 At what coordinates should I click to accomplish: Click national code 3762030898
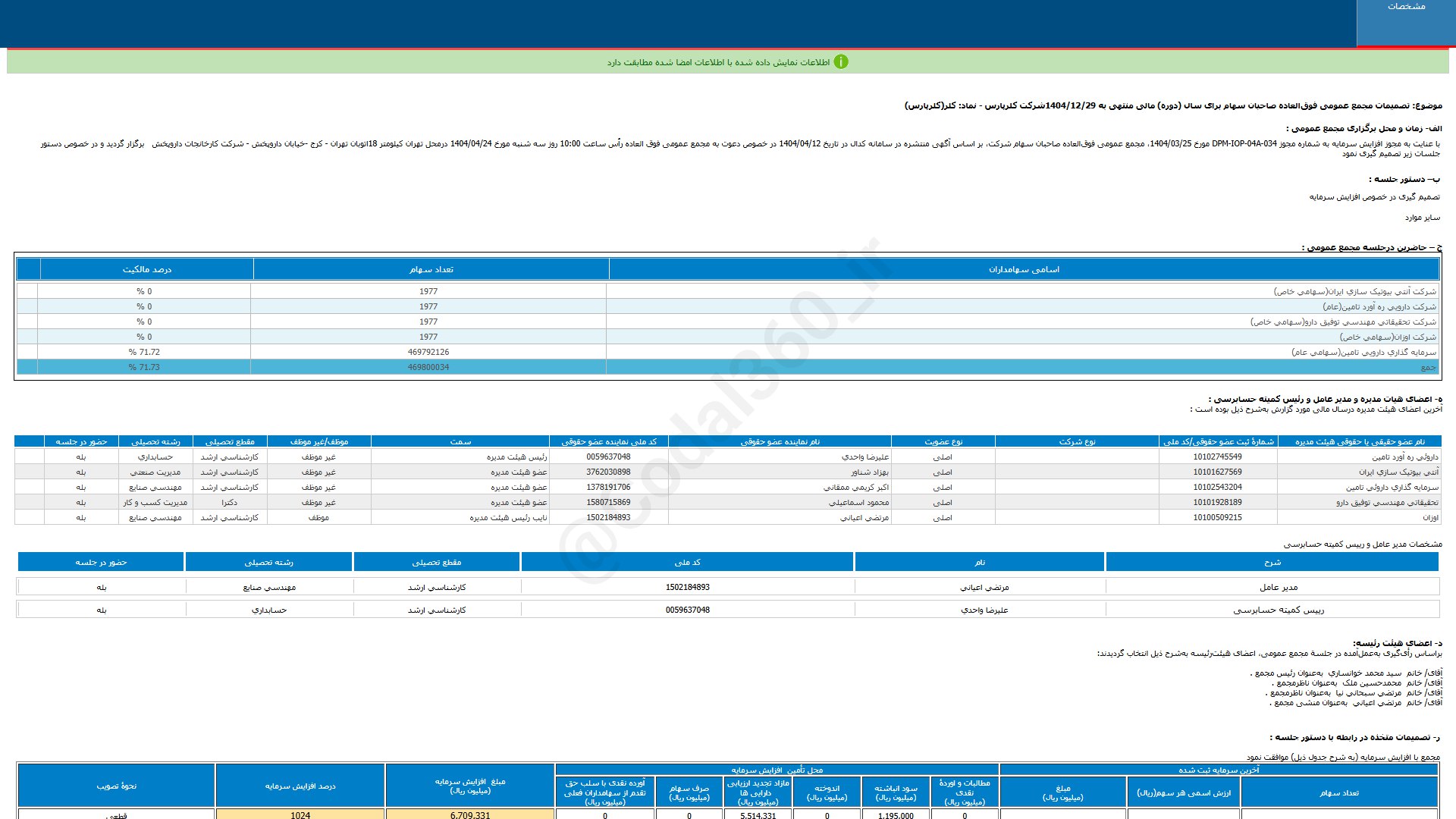coord(608,472)
